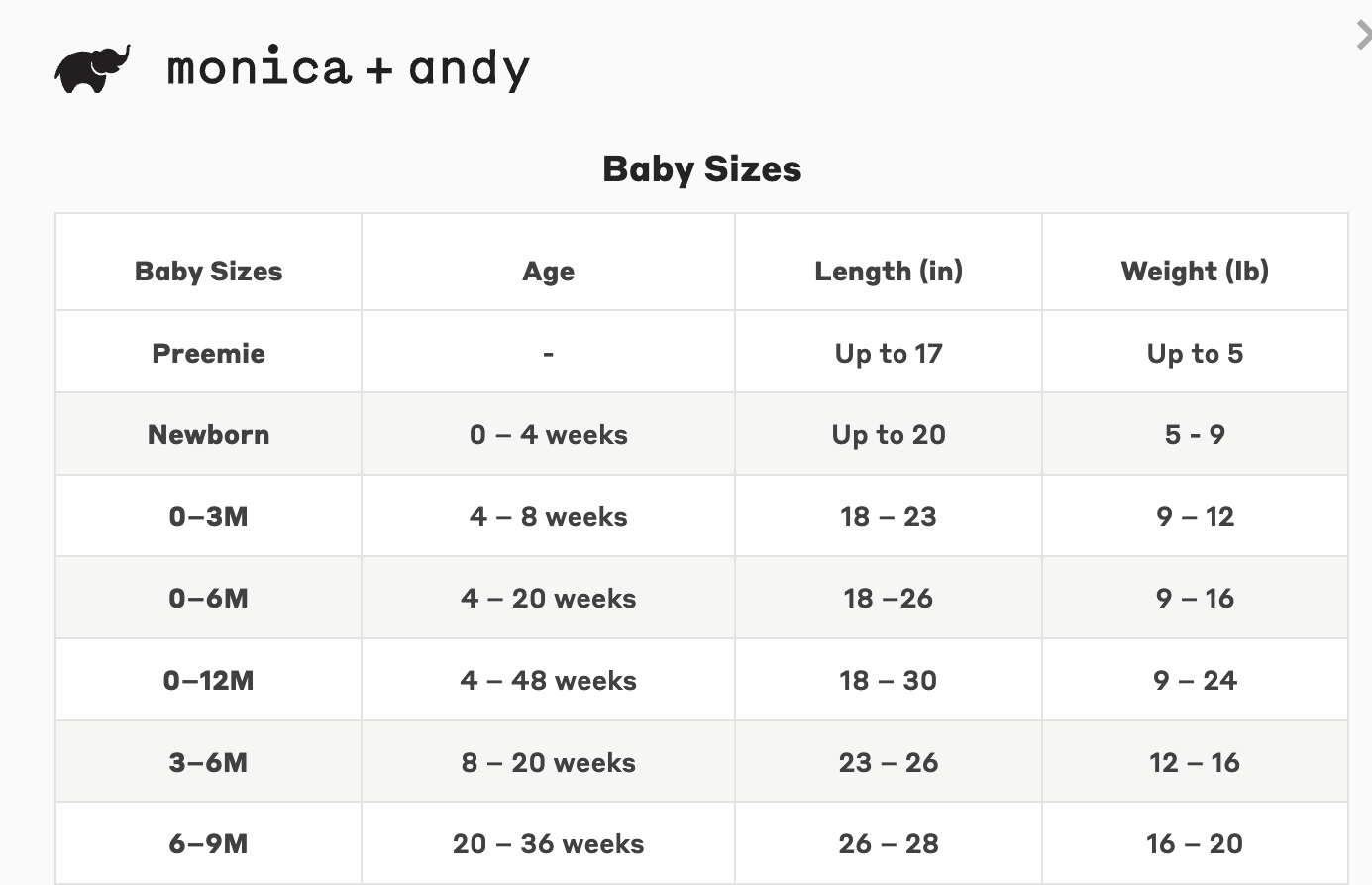
Task: Select the Weight (lb) column header
Action: (1195, 272)
